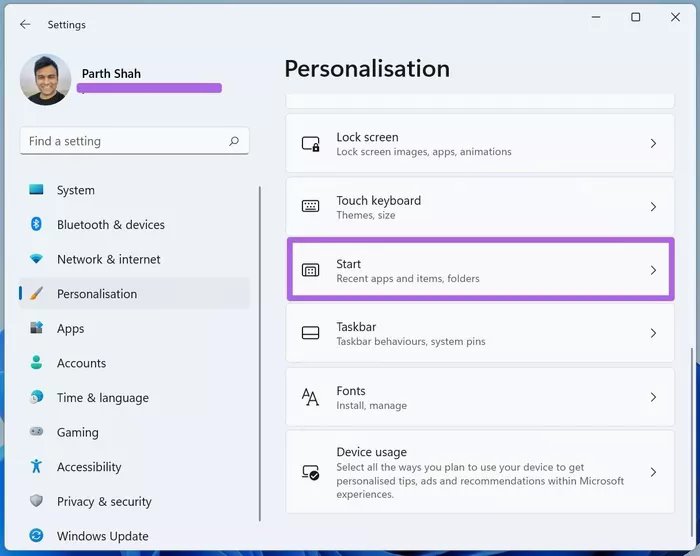This screenshot has width=700, height=556.
Task: Click the Start menu layout icon
Action: (x=311, y=270)
